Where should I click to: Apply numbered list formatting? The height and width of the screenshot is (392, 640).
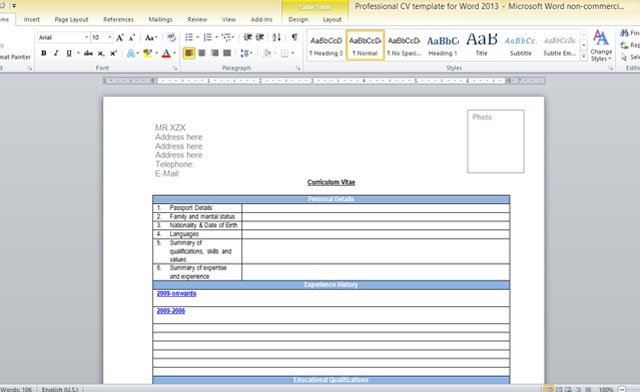[207, 38]
